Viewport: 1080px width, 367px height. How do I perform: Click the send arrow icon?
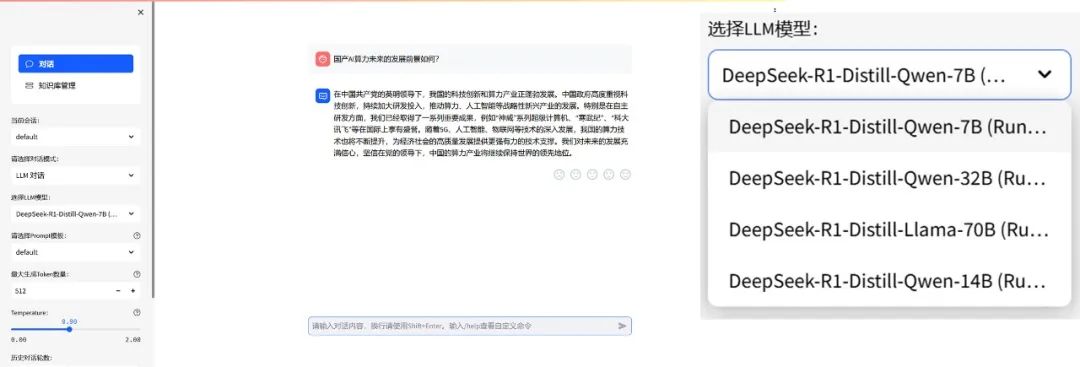pyautogui.click(x=623, y=326)
